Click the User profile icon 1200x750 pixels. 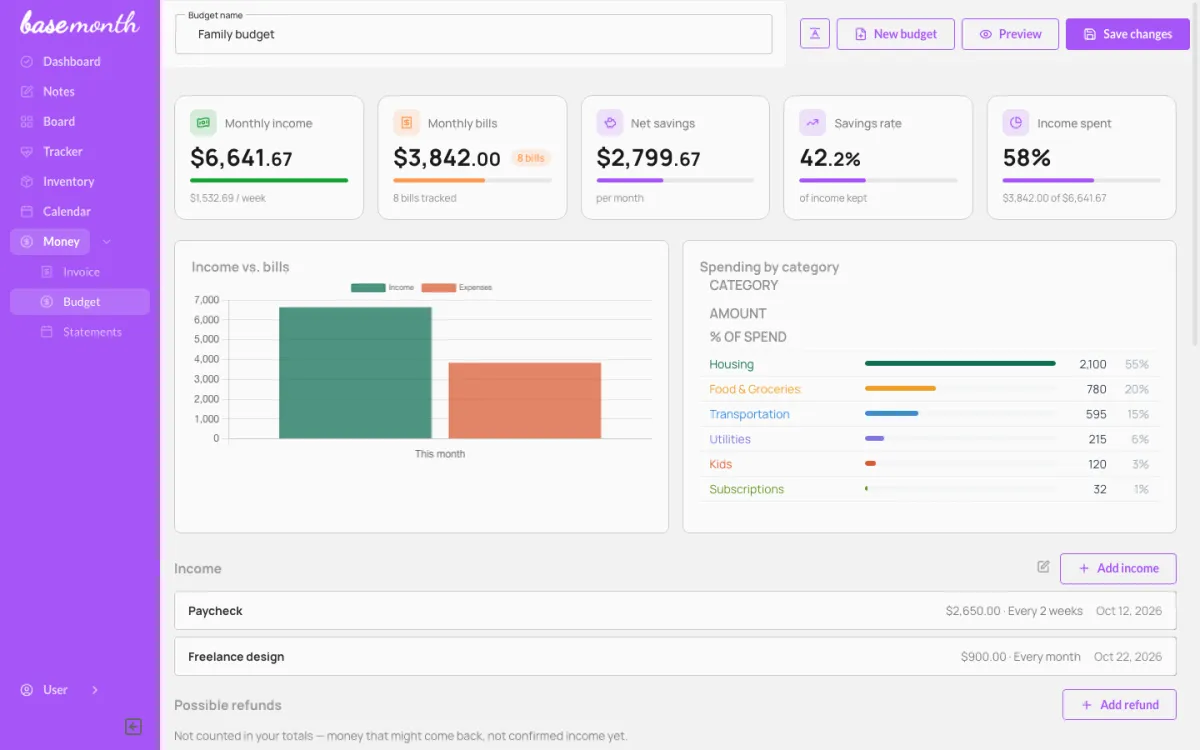coord(27,690)
